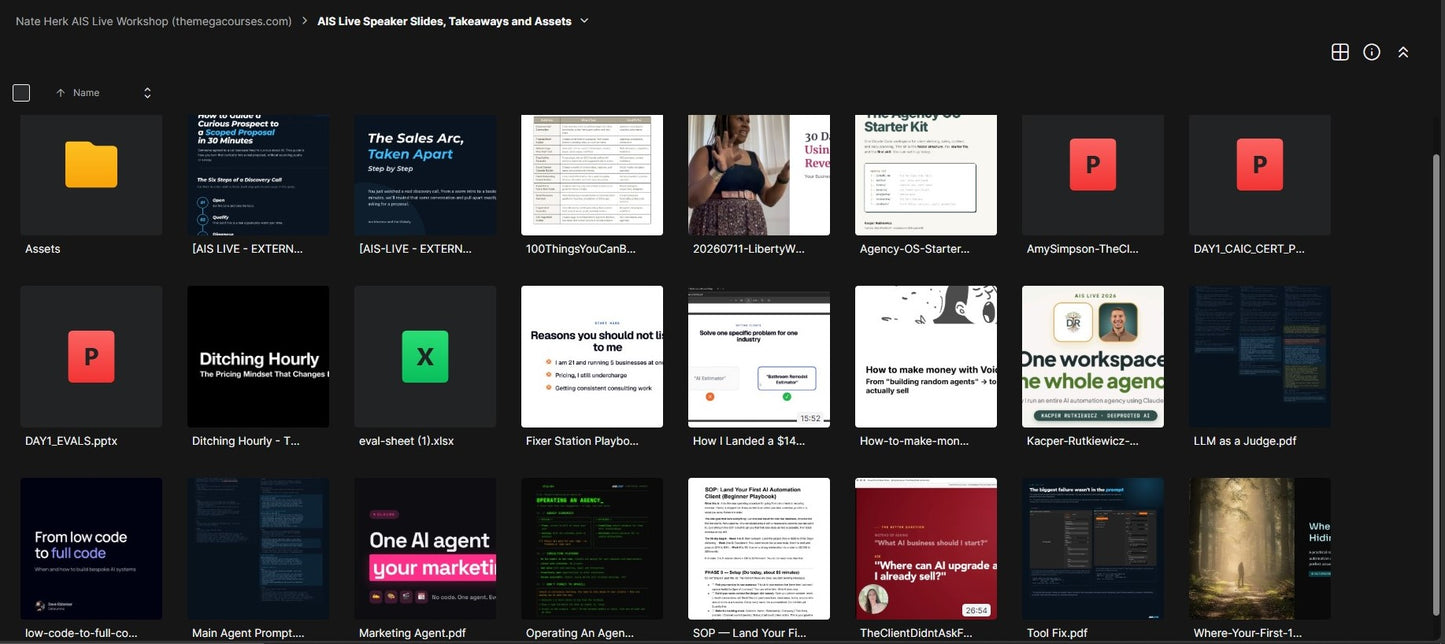Expand the AIS Live Speaker Slides folder dropdown
The height and width of the screenshot is (644, 1445).
point(584,21)
